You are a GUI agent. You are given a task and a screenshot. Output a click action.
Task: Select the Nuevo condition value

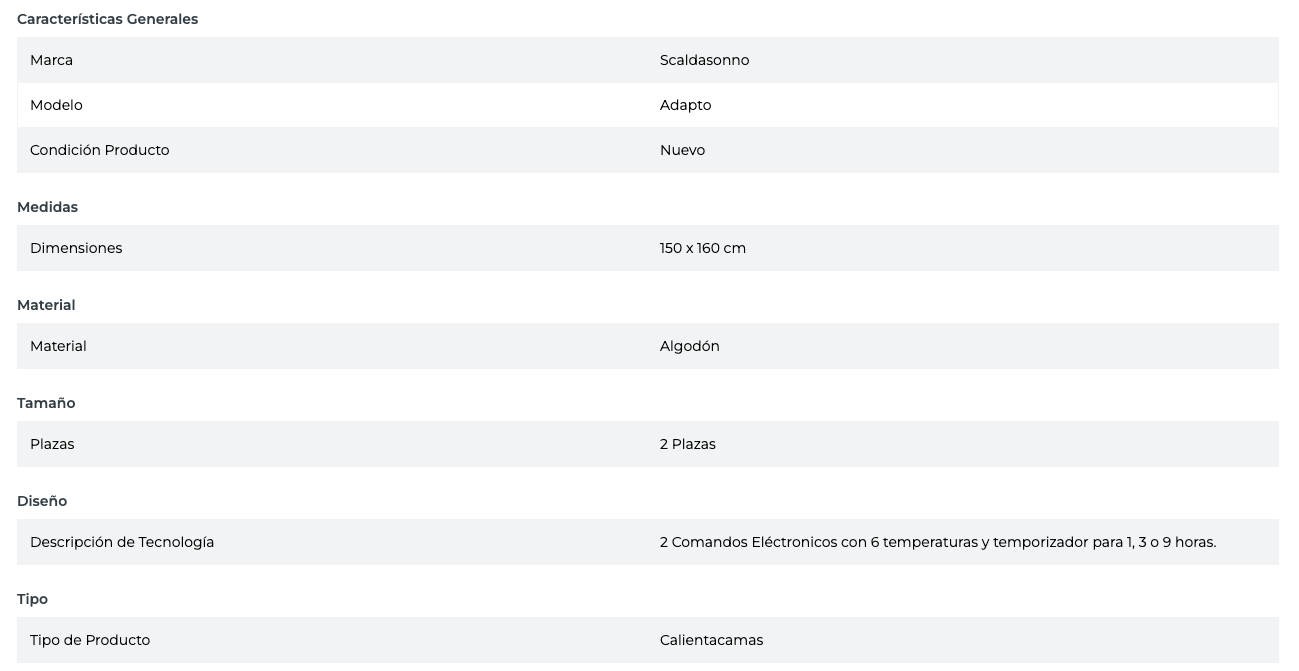pyautogui.click(x=682, y=150)
